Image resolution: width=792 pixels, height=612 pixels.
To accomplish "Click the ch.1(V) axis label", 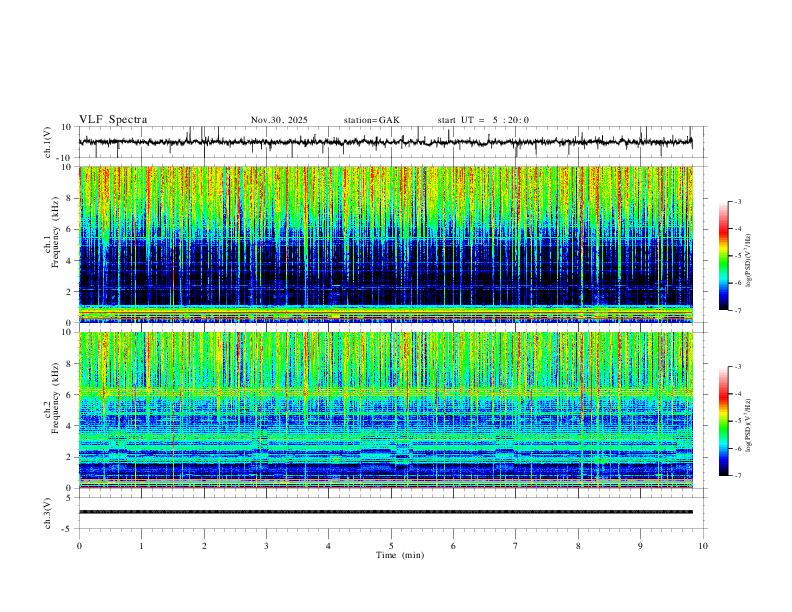I will tap(48, 142).
